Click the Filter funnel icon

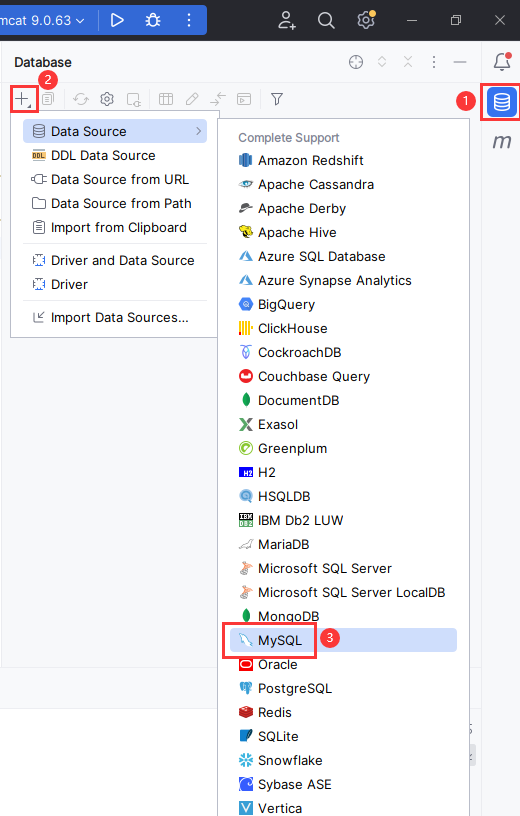tap(277, 99)
